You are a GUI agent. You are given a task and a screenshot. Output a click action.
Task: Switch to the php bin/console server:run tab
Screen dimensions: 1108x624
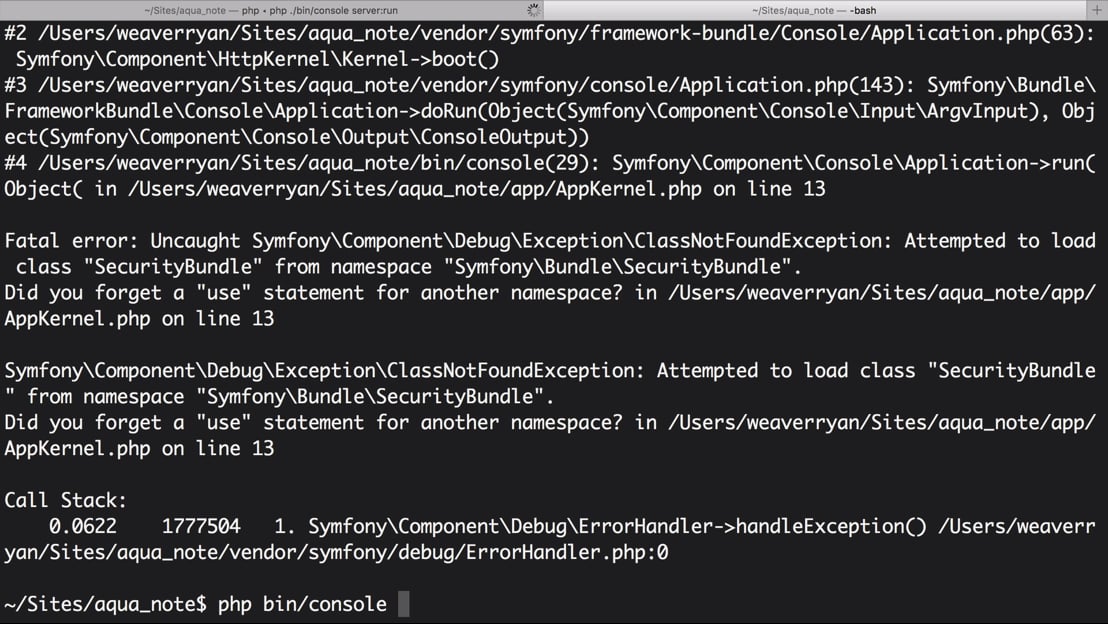[271, 10]
